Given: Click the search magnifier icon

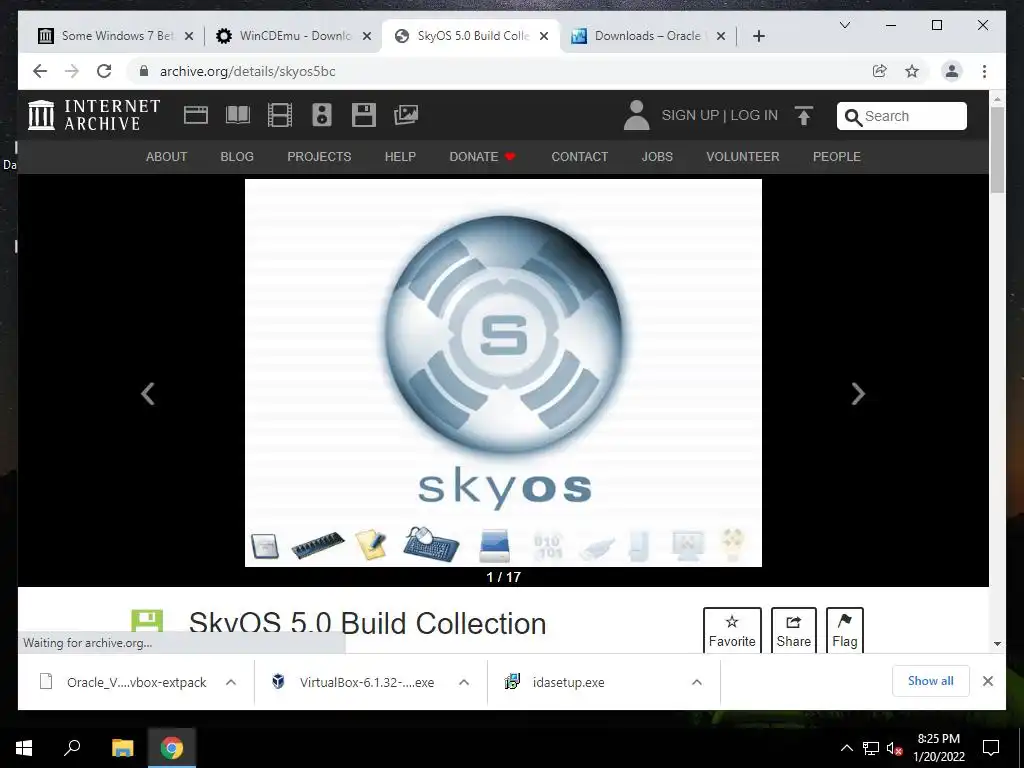Looking at the screenshot, I should pos(853,117).
